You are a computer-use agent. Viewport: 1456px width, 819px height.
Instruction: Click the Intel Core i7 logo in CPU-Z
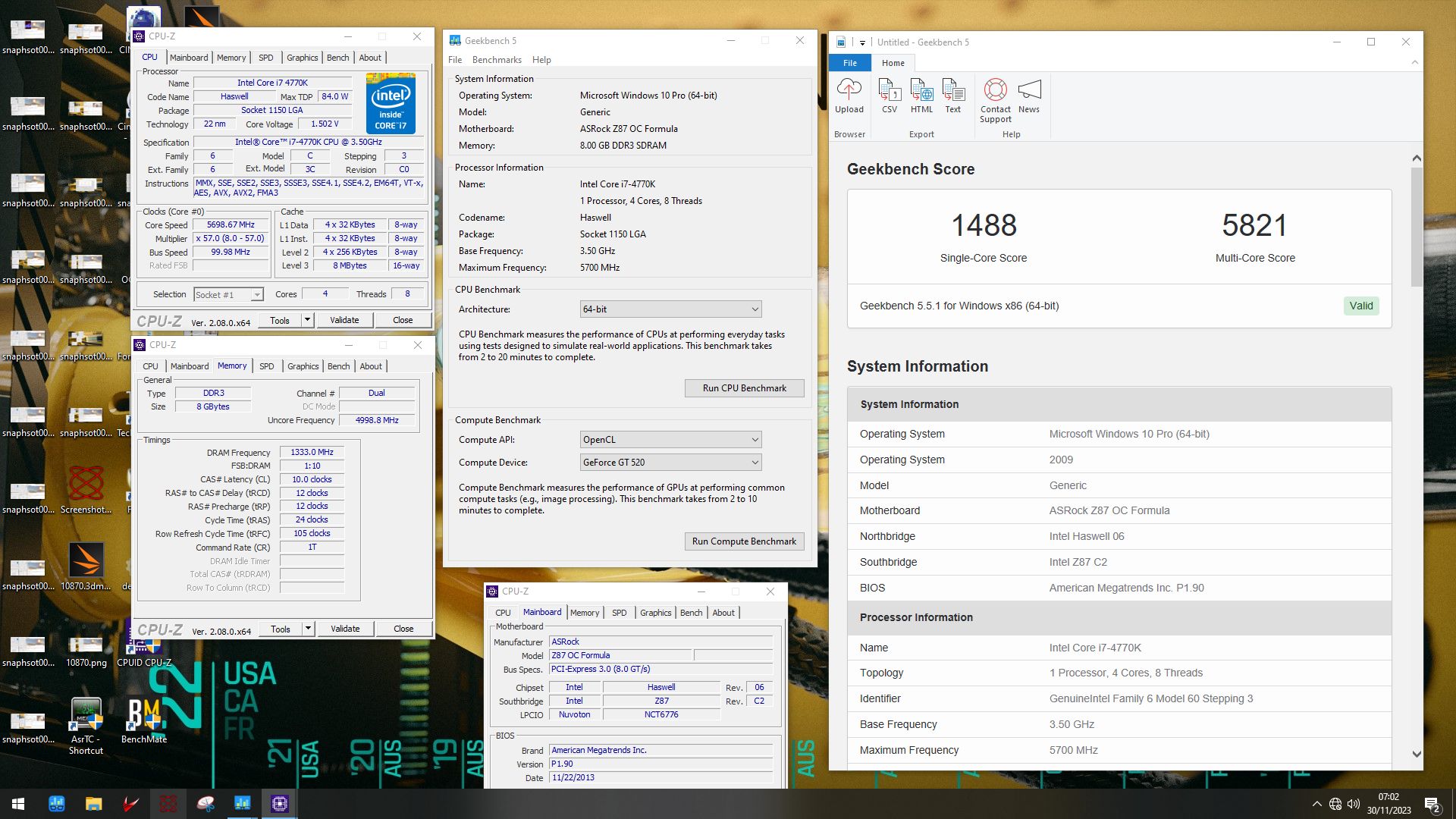[x=391, y=103]
